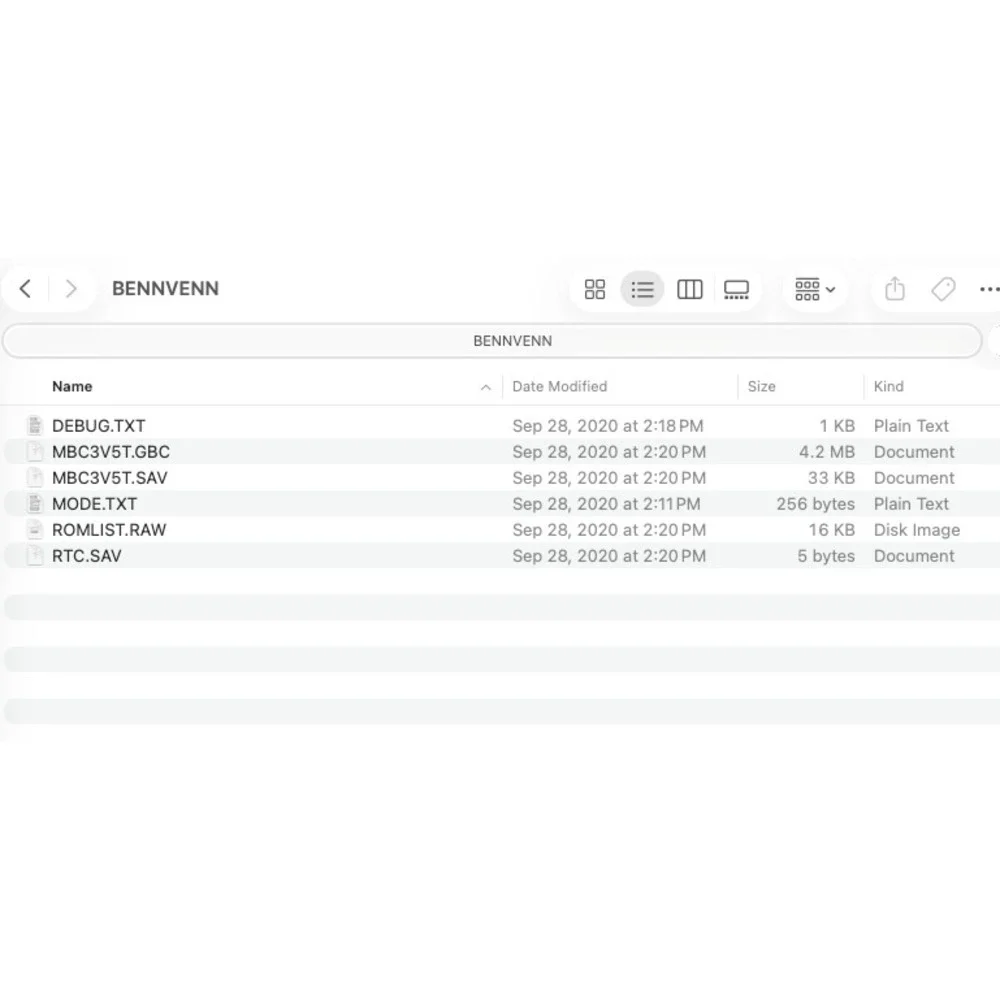The width and height of the screenshot is (1000, 1000).
Task: Click the MBC3V5T.SAV file icon
Action: (35, 478)
